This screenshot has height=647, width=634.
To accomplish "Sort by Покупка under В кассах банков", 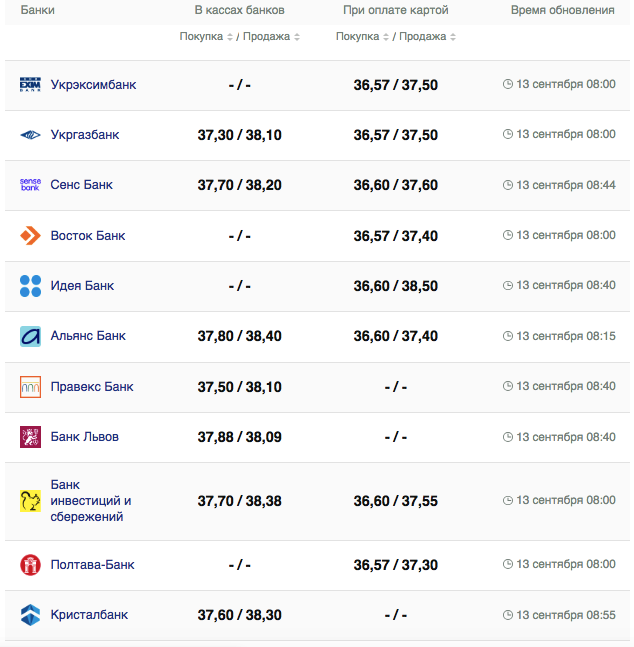I will coord(207,37).
